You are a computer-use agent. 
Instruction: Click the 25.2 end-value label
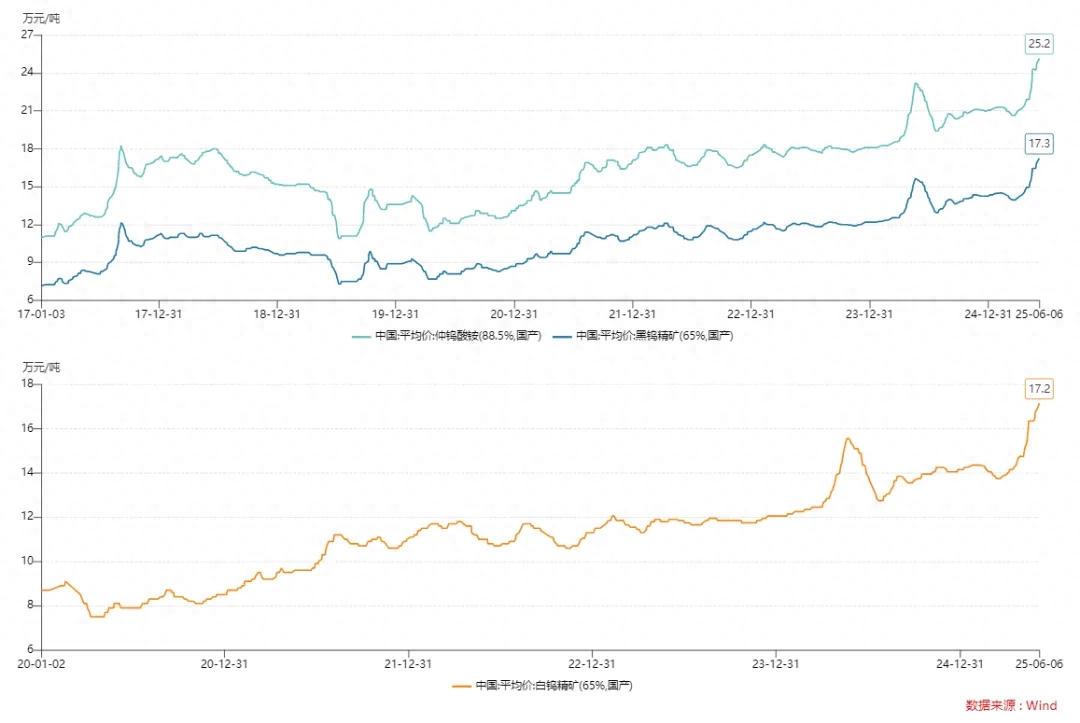(1039, 43)
